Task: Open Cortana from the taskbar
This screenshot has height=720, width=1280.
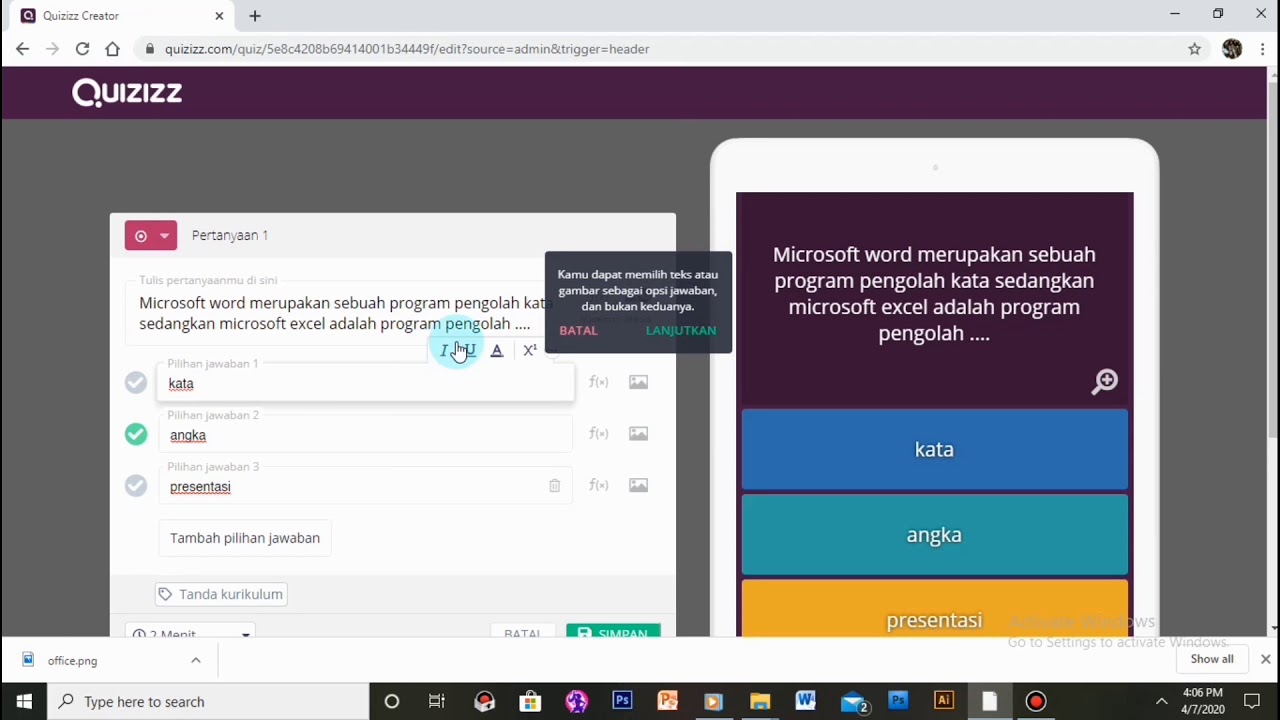Action: (392, 702)
